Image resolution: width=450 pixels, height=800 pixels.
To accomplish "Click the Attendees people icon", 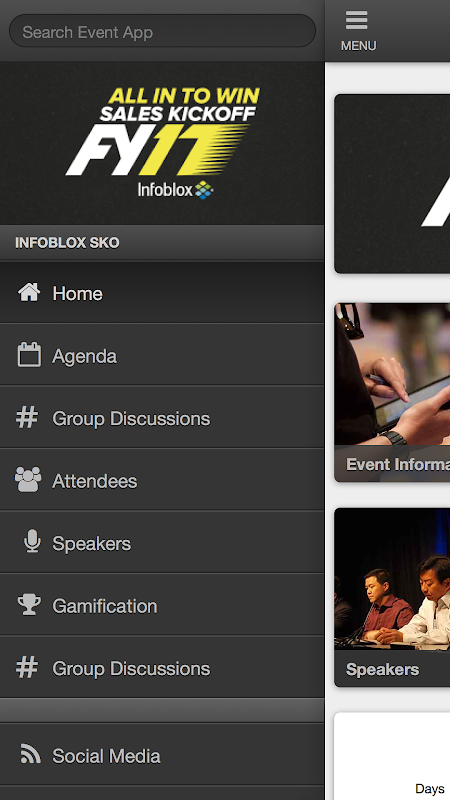I will (x=28, y=480).
